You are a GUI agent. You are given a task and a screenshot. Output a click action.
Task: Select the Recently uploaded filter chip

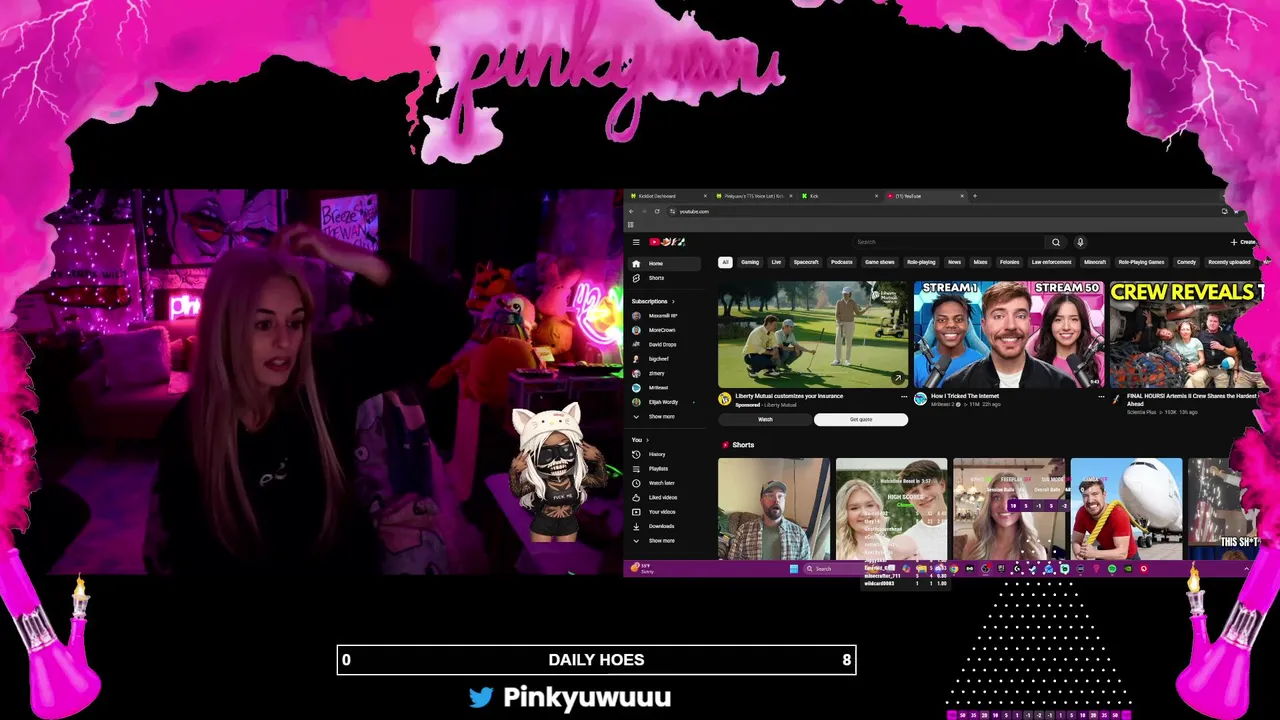click(x=1229, y=262)
